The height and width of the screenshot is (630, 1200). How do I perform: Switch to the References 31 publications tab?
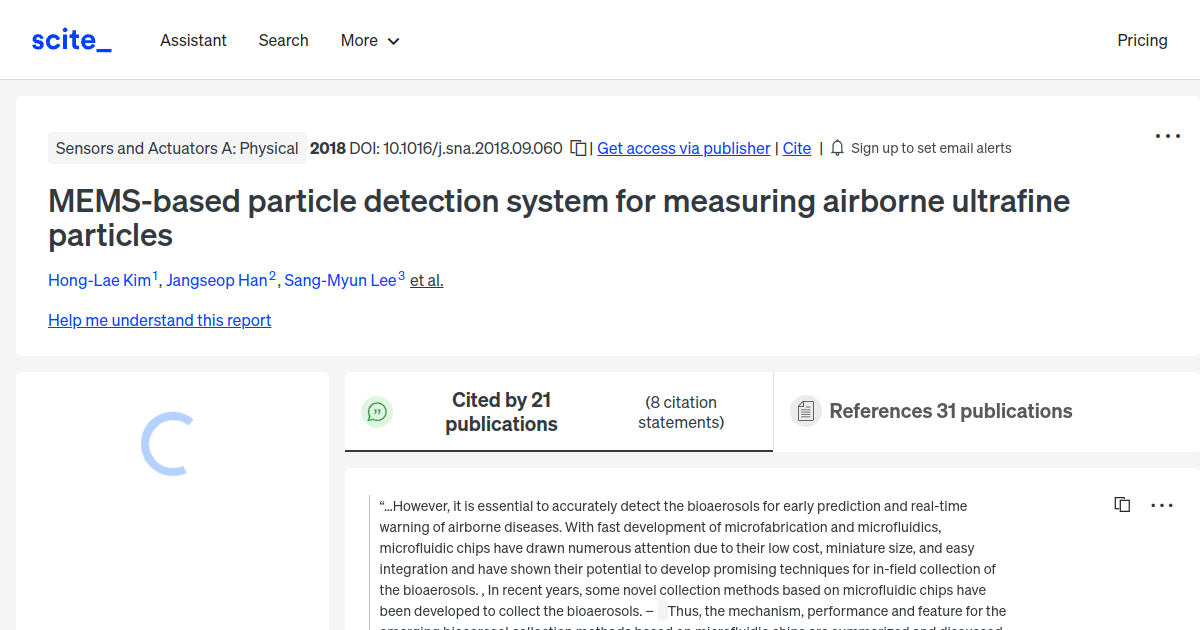click(x=950, y=411)
